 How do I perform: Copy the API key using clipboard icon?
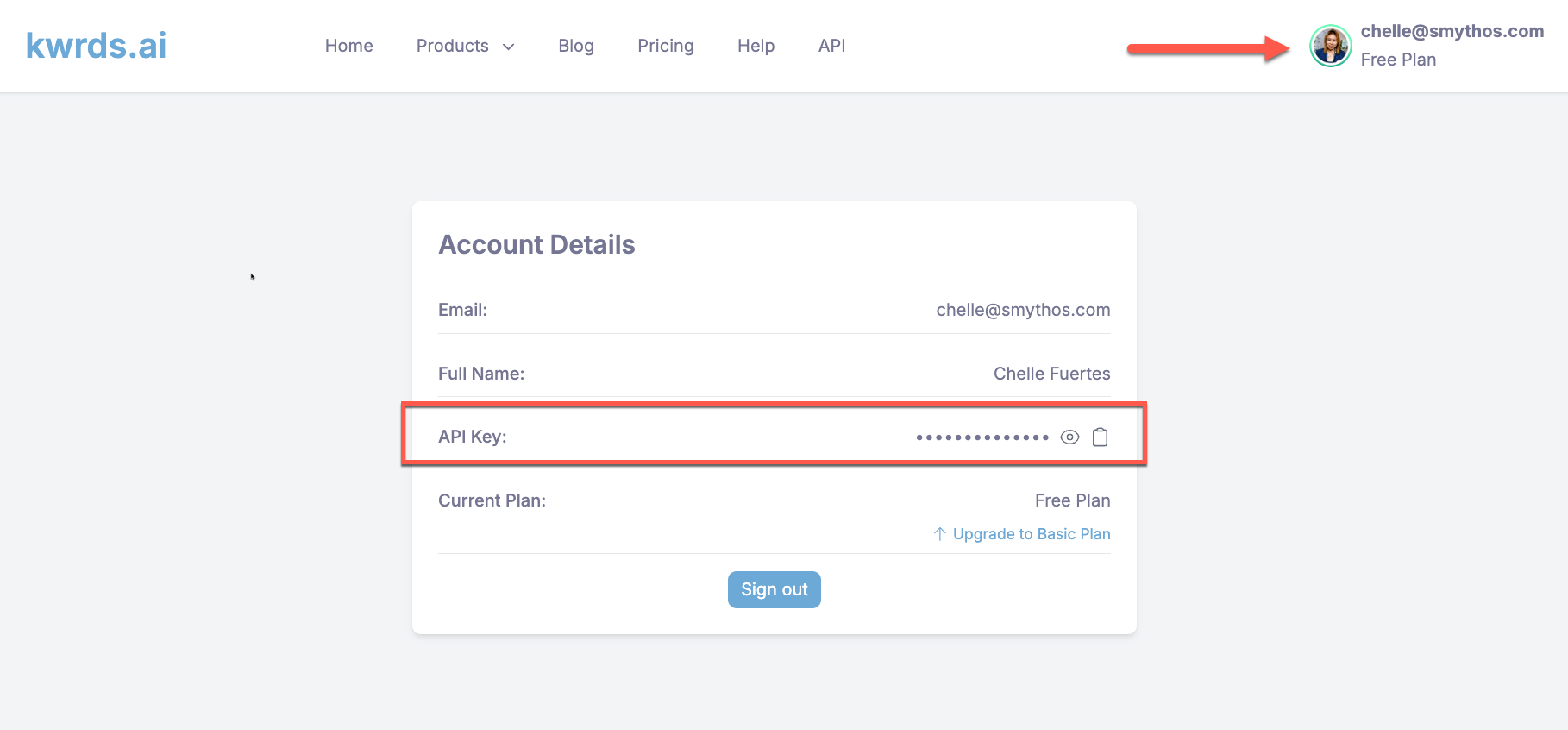1101,437
